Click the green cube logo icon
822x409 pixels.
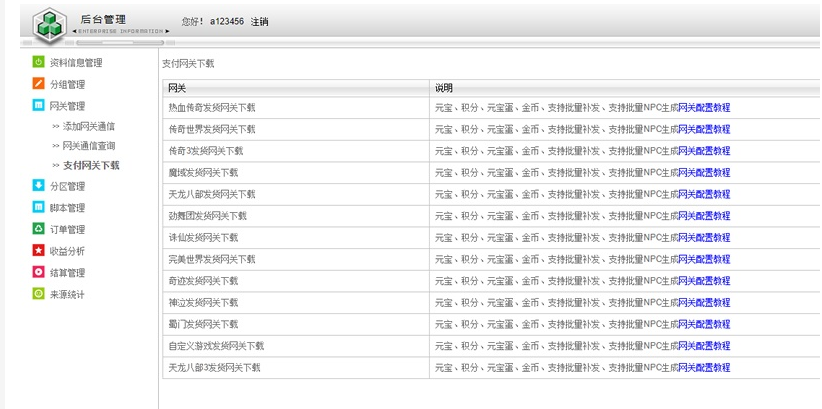(49, 25)
